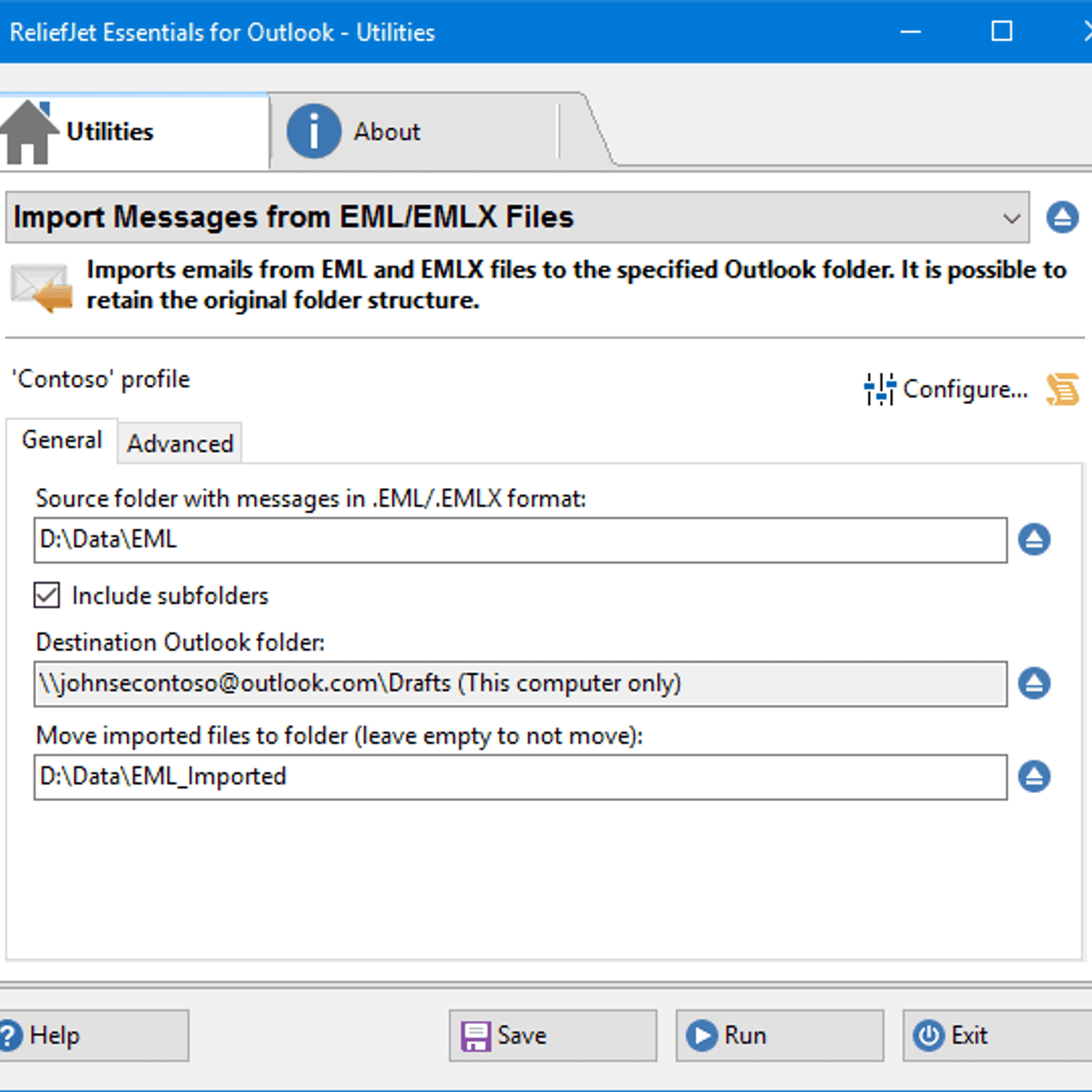Open Configure profile settings
The image size is (1092, 1092).
pyautogui.click(x=945, y=389)
